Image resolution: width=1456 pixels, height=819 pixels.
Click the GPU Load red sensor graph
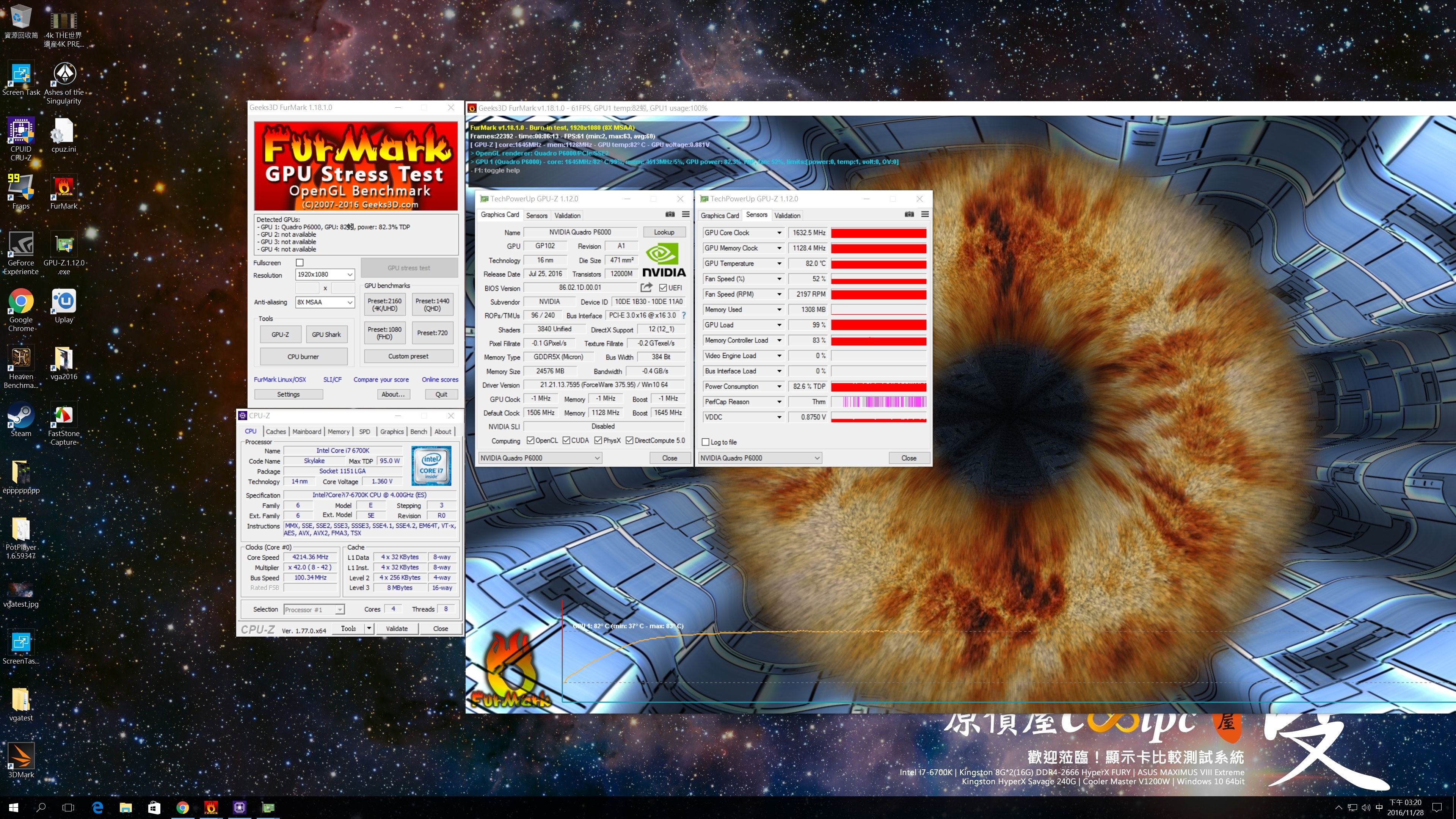[x=879, y=325]
